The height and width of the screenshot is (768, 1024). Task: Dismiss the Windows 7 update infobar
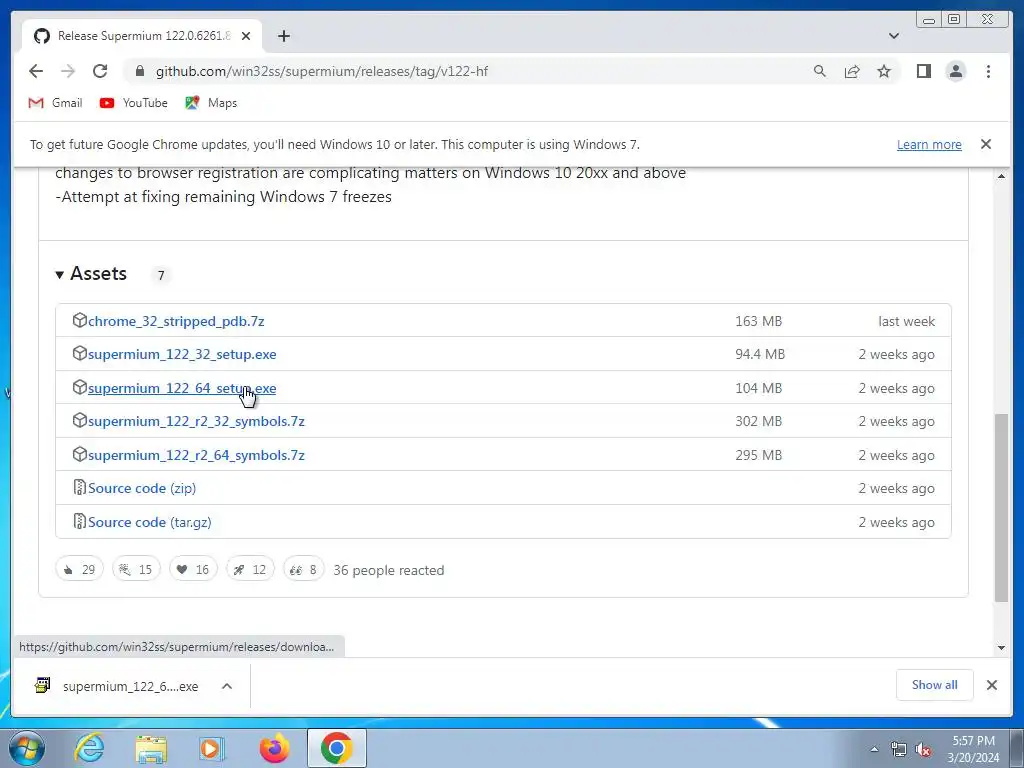[986, 144]
